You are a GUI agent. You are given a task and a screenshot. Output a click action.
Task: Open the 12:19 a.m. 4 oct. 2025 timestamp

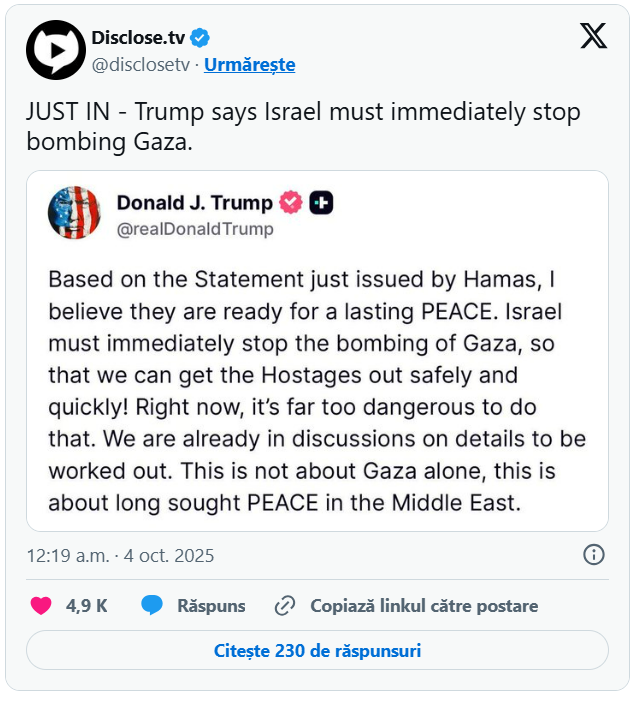[x=120, y=555]
